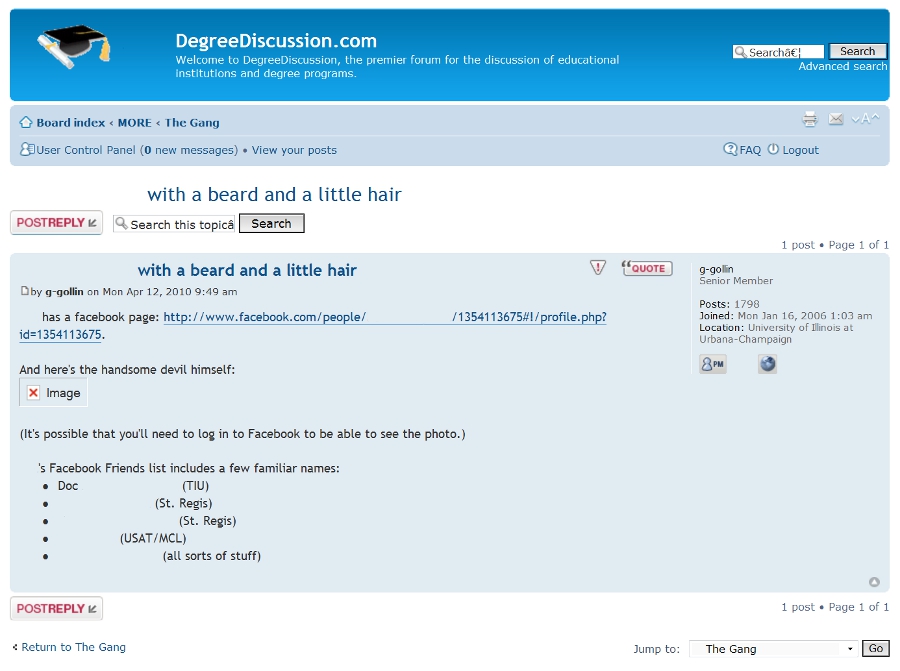Click the back-to-top arrow icon in the post
The width and height of the screenshot is (900, 671).
[x=874, y=582]
